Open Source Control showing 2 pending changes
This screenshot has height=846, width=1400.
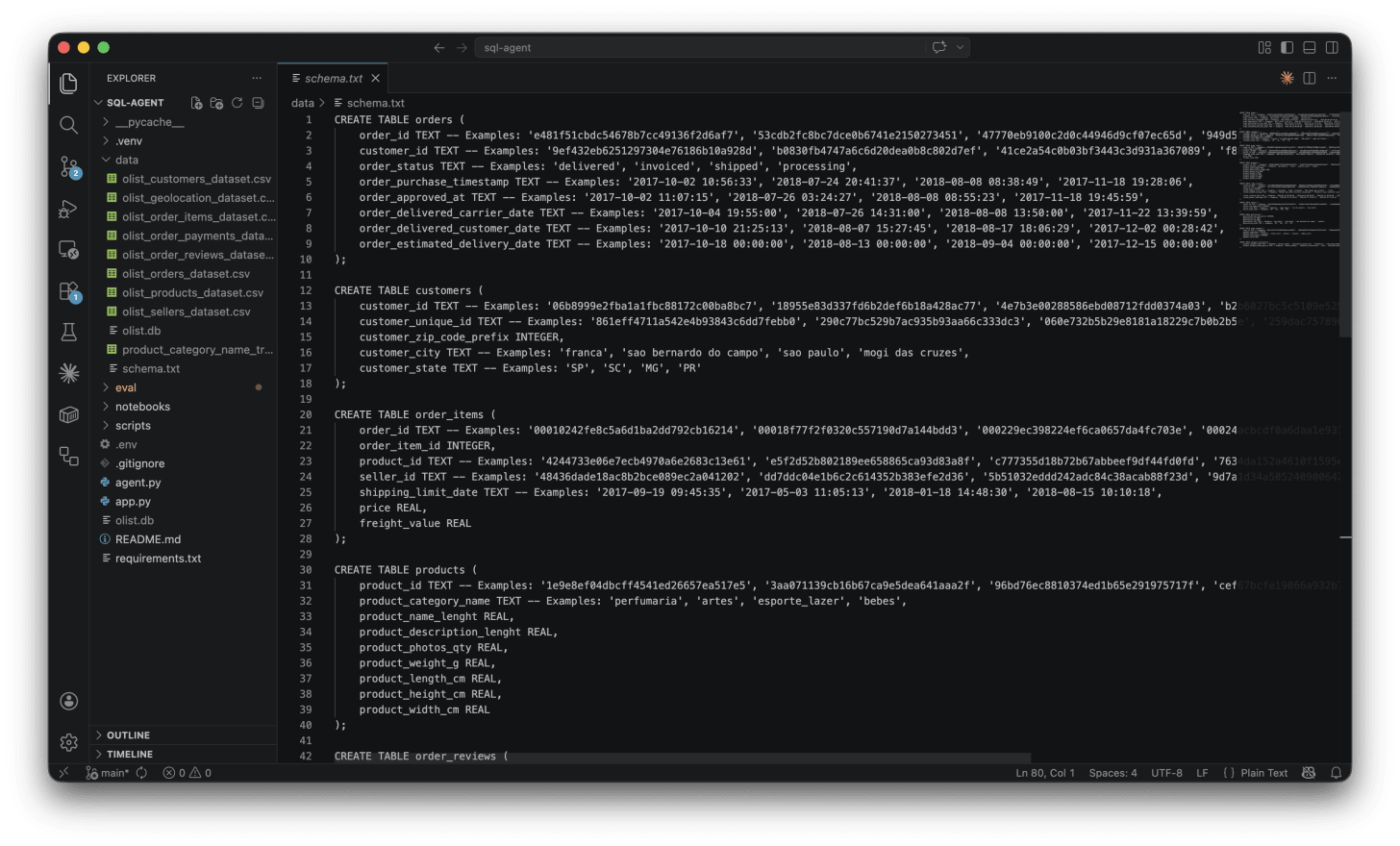pyautogui.click(x=67, y=166)
